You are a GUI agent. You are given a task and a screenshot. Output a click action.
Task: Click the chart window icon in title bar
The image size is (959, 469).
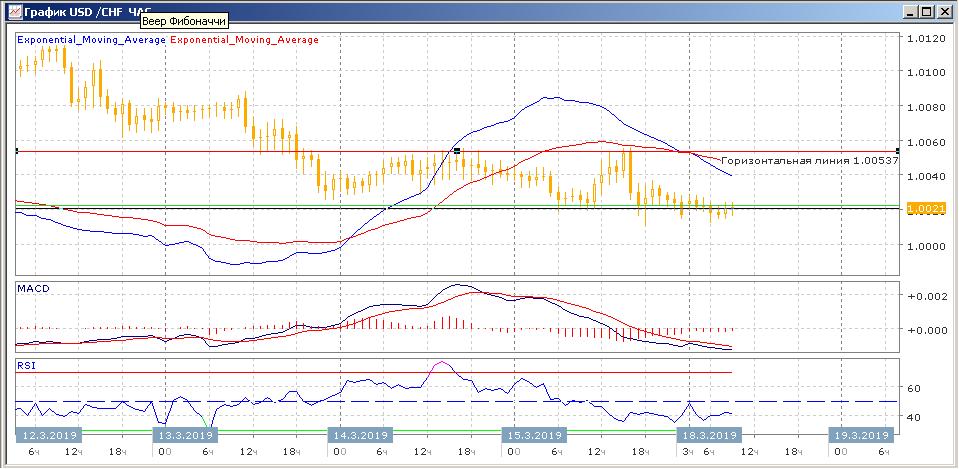click(x=15, y=10)
